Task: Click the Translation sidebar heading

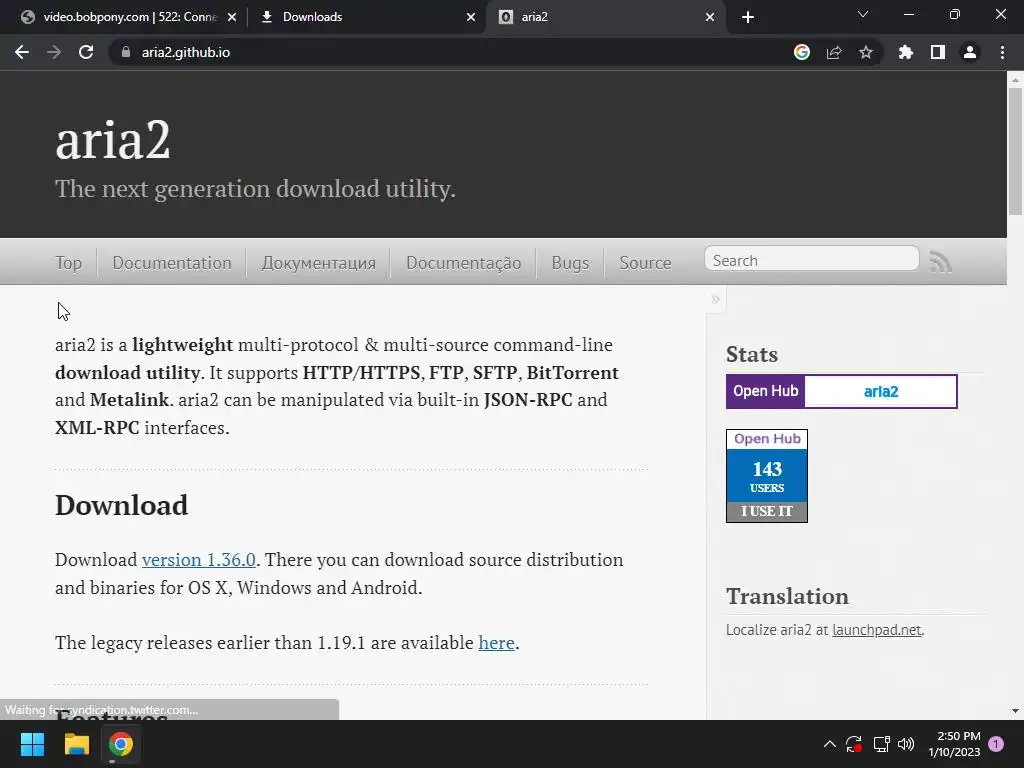Action: pos(788,596)
